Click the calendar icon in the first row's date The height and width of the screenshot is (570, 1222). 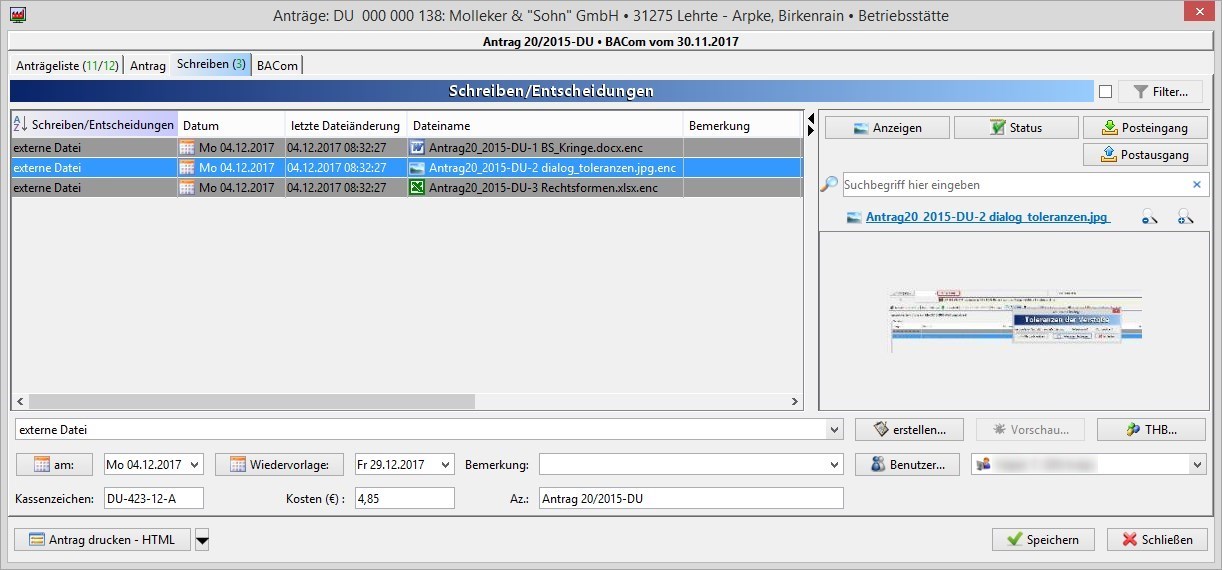point(187,148)
